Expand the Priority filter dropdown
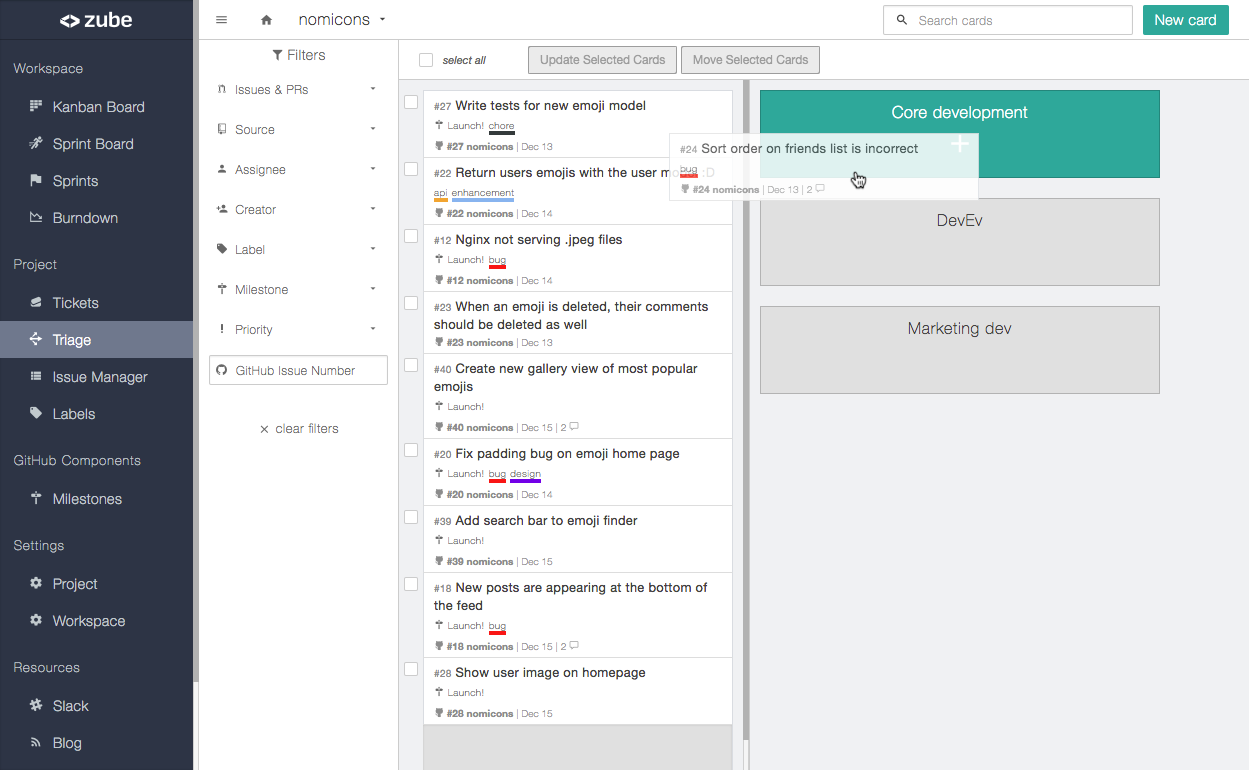This screenshot has height=770, width=1249. 298,329
